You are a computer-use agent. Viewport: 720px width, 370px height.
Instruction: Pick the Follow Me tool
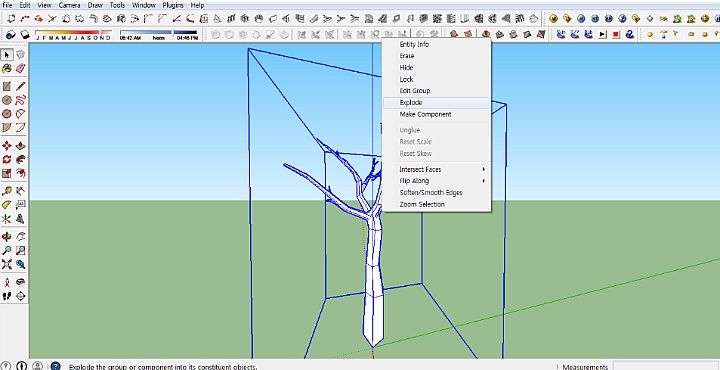click(x=21, y=160)
